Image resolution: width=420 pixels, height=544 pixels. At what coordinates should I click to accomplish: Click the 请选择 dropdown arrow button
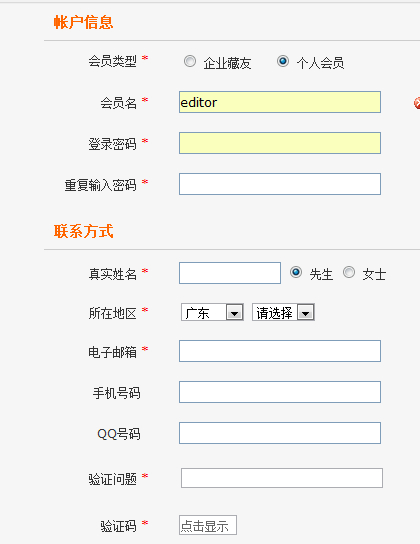pyautogui.click(x=306, y=313)
